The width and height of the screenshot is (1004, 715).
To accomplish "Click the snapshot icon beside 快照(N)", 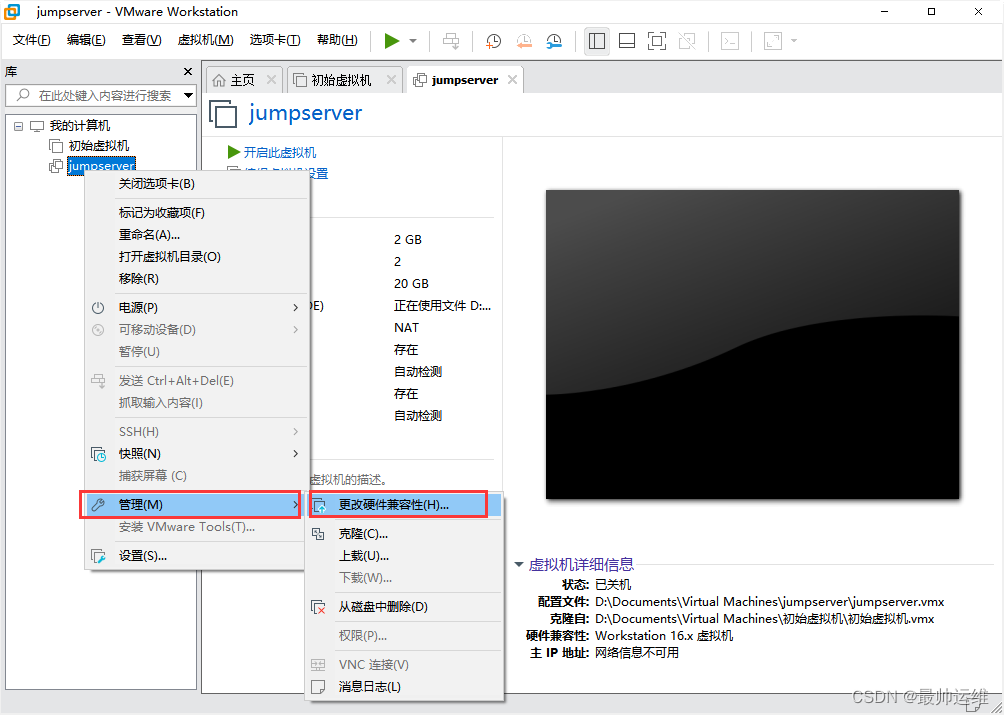I will coord(98,454).
